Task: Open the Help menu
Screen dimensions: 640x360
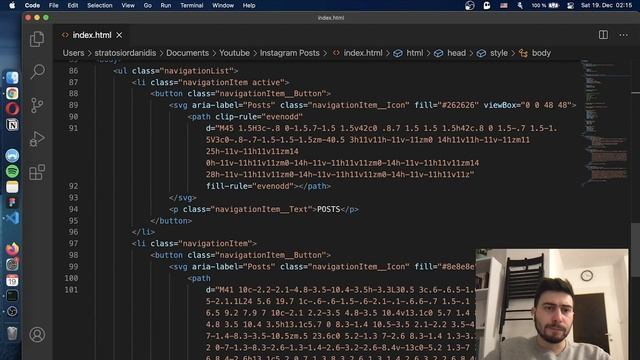Action: pos(249,5)
